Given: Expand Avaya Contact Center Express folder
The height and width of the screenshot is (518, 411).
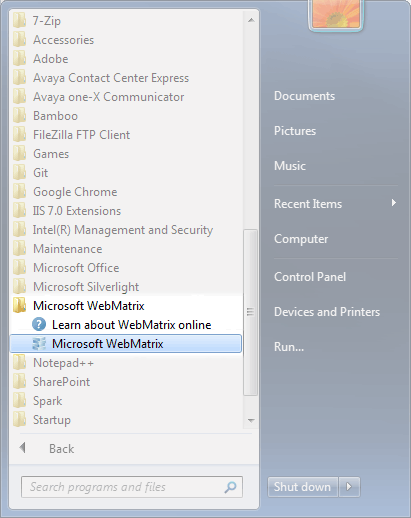Looking at the screenshot, I should 111,78.
